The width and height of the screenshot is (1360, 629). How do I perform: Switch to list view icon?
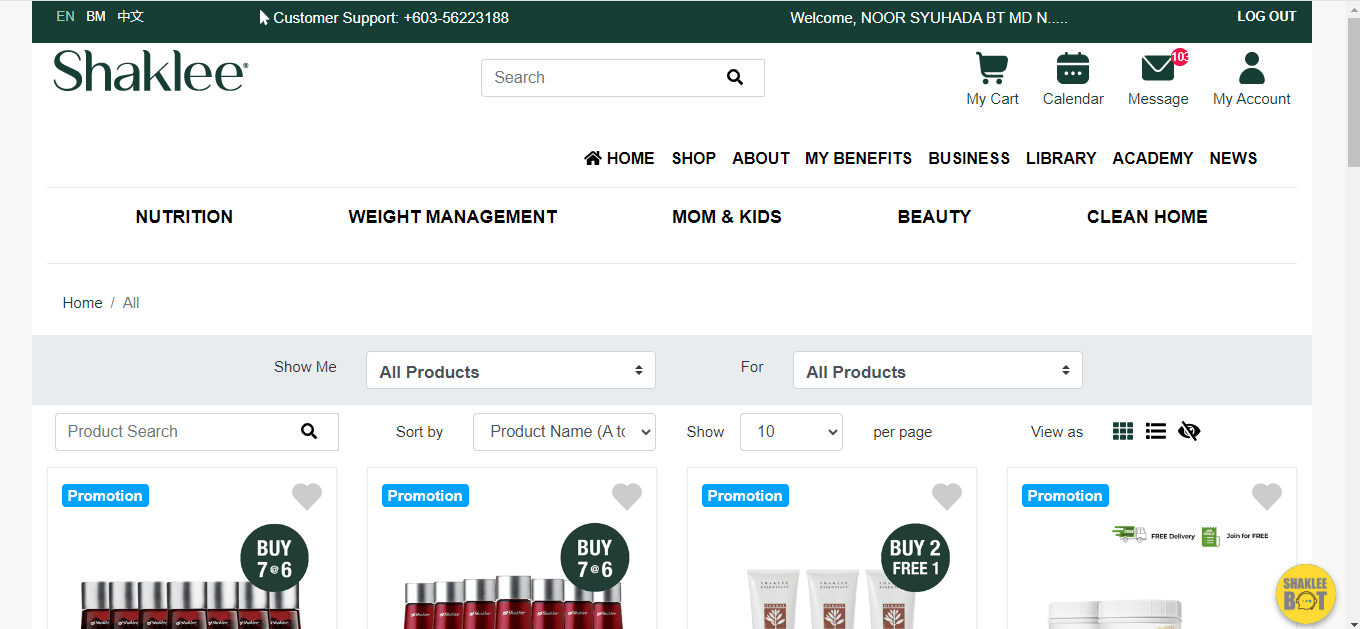(x=1156, y=431)
